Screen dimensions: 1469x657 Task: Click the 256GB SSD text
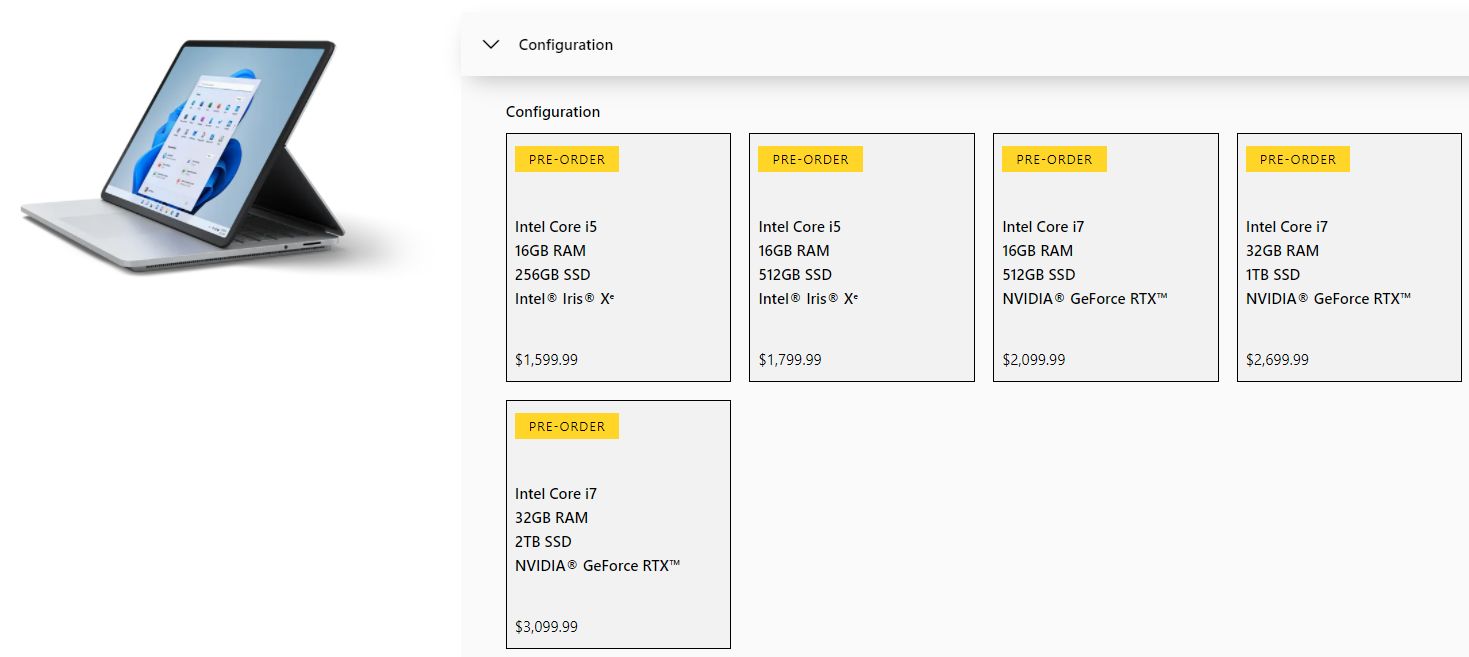[551, 275]
